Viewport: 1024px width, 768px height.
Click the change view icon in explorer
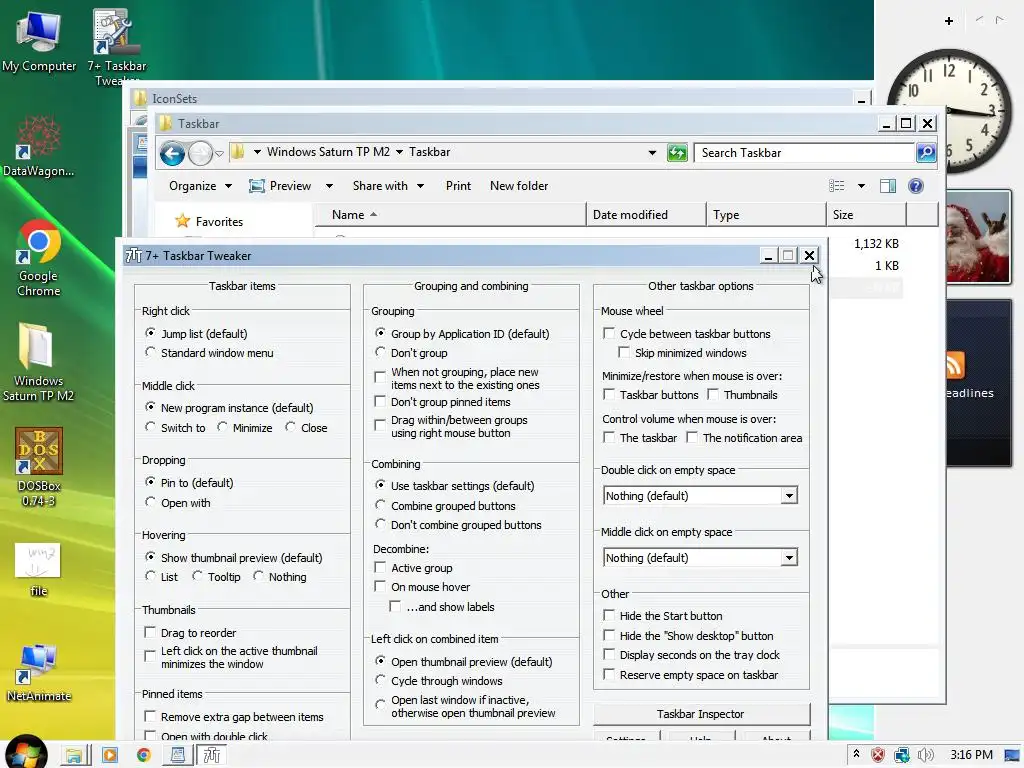coord(837,186)
